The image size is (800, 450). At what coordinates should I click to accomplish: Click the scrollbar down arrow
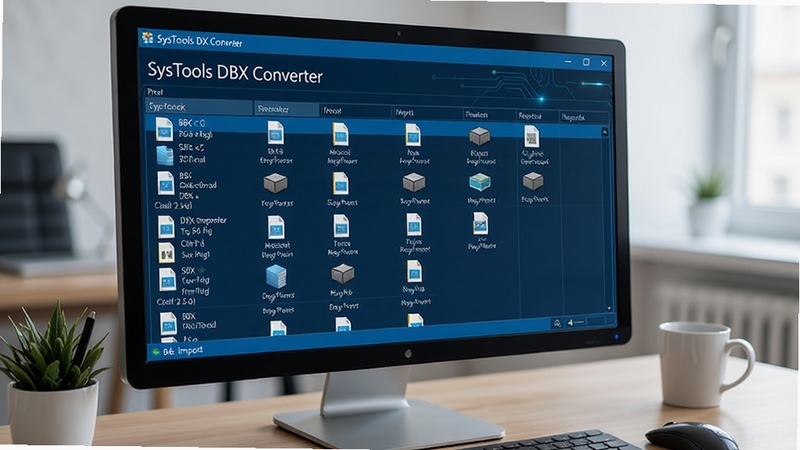[x=609, y=308]
